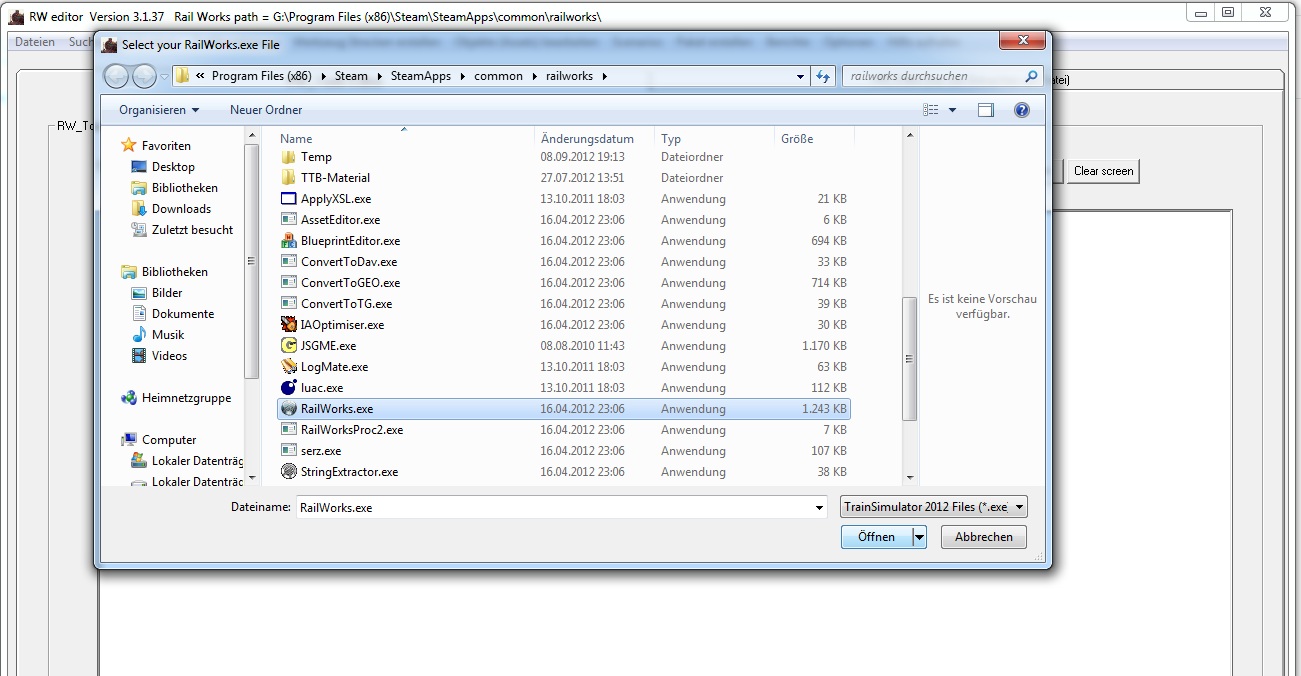Open the help question mark icon

tap(1021, 110)
